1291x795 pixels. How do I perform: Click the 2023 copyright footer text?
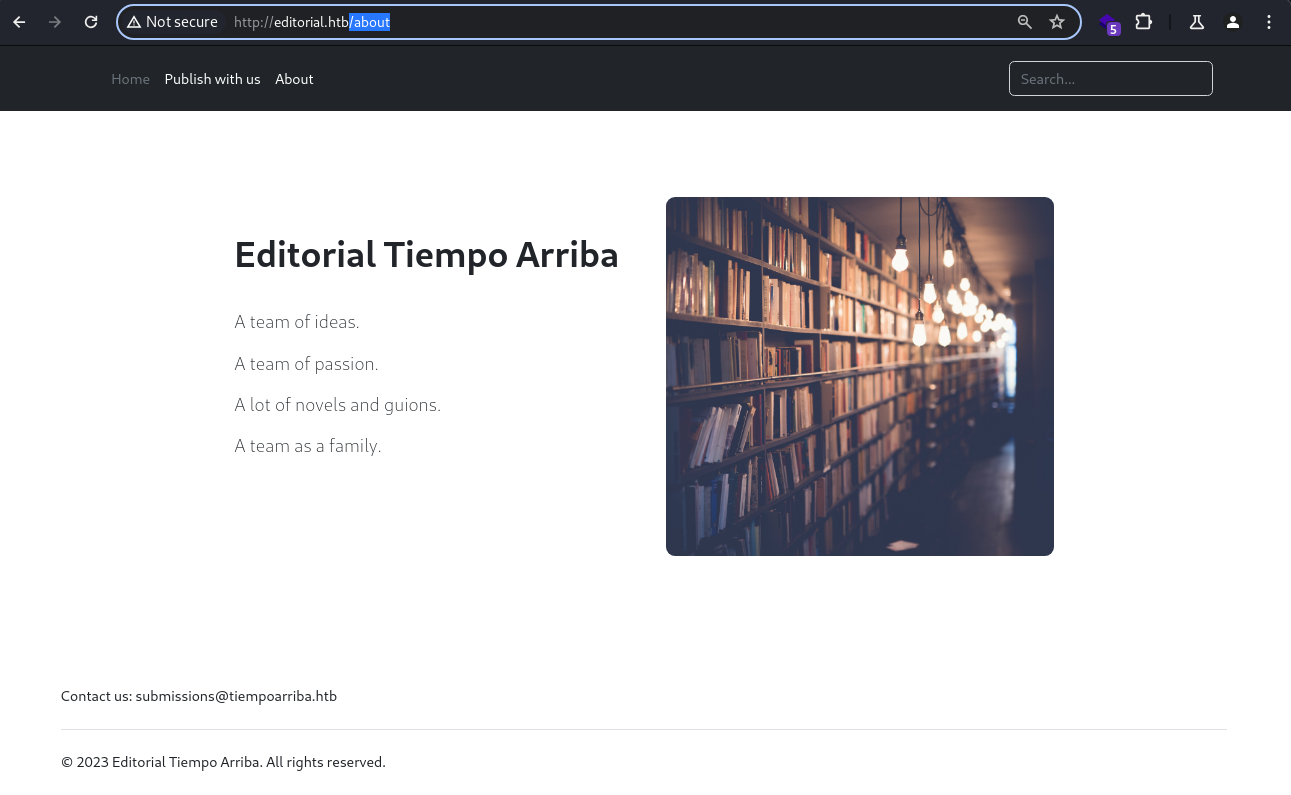click(x=223, y=762)
